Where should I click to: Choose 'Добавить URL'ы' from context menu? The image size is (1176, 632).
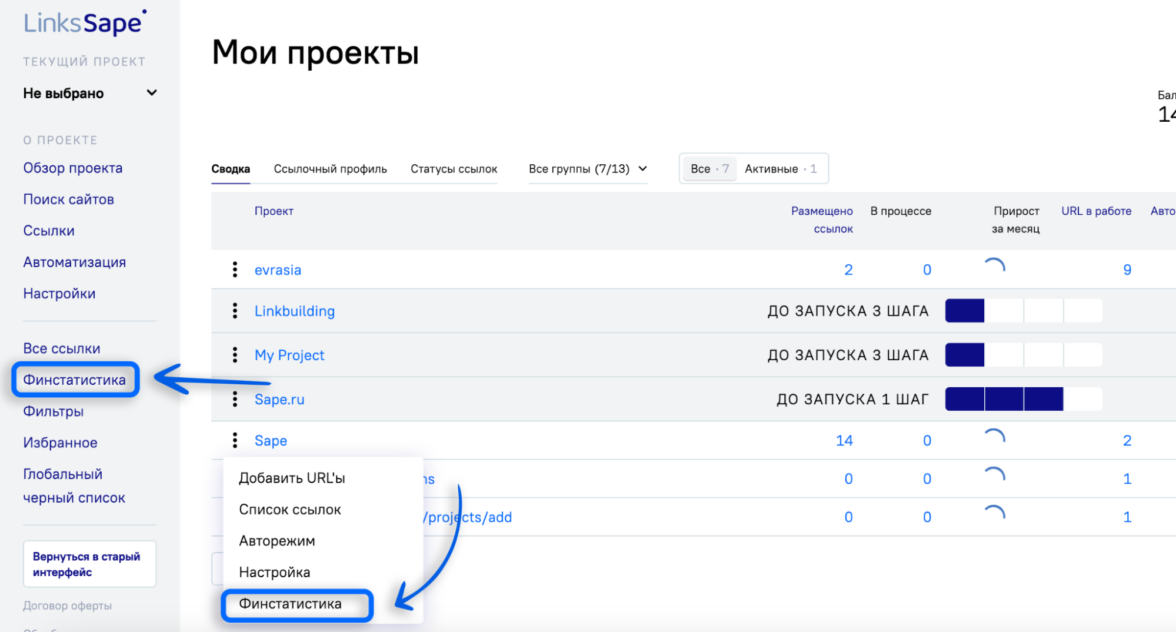(x=291, y=478)
